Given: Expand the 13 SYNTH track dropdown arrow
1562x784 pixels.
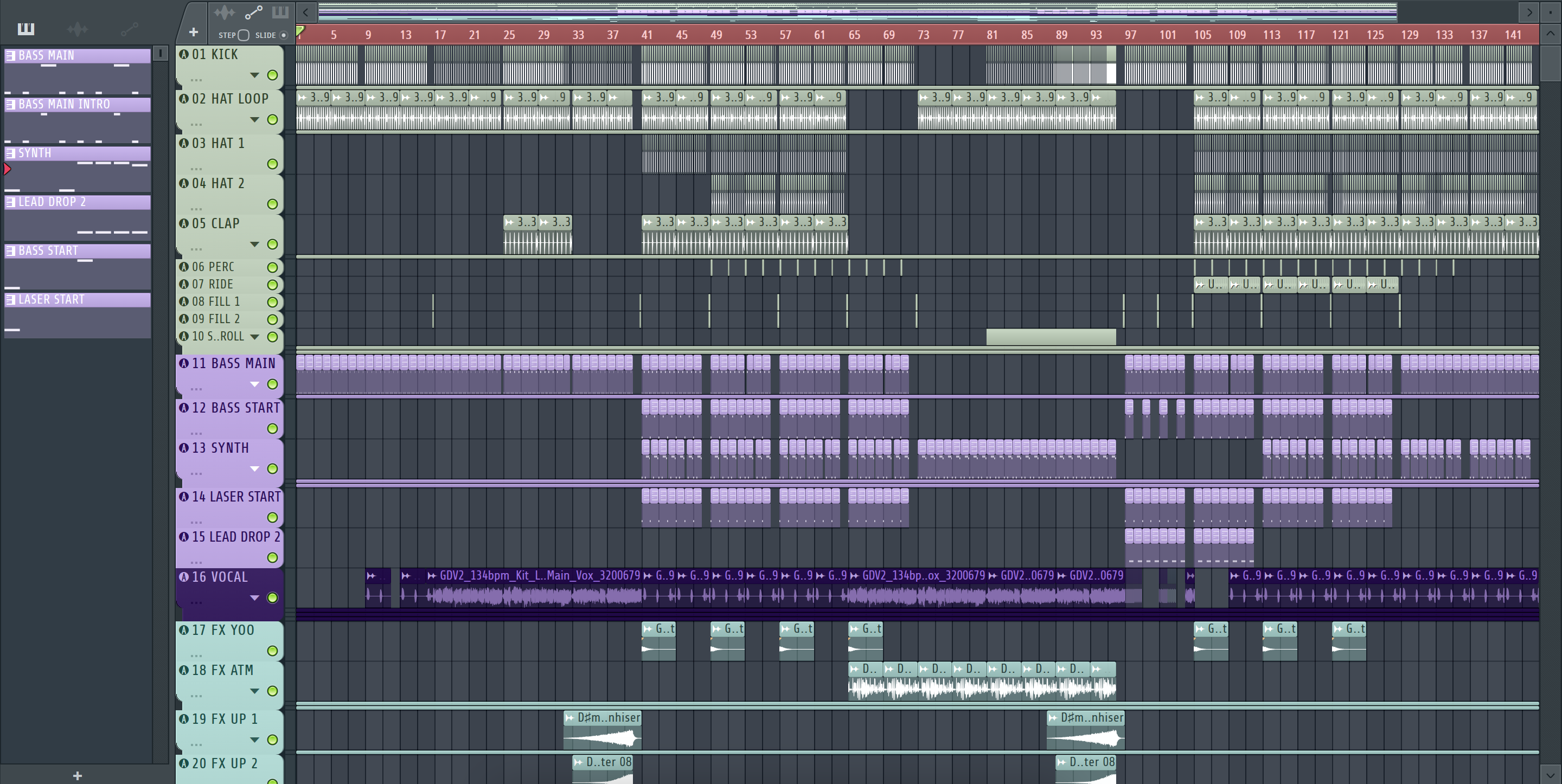Looking at the screenshot, I should (255, 468).
